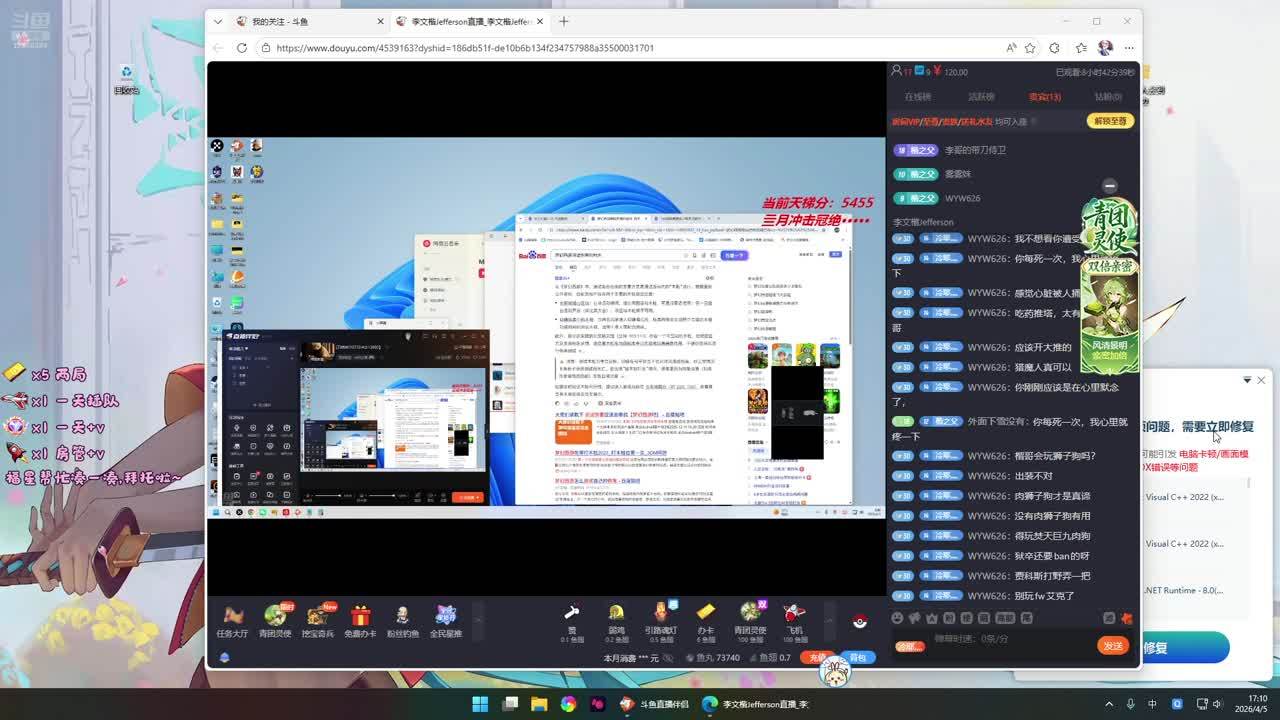Open the 挖宝奇兵 treasure event icon
Image resolution: width=1280 pixels, height=720 pixels.
coord(318,619)
